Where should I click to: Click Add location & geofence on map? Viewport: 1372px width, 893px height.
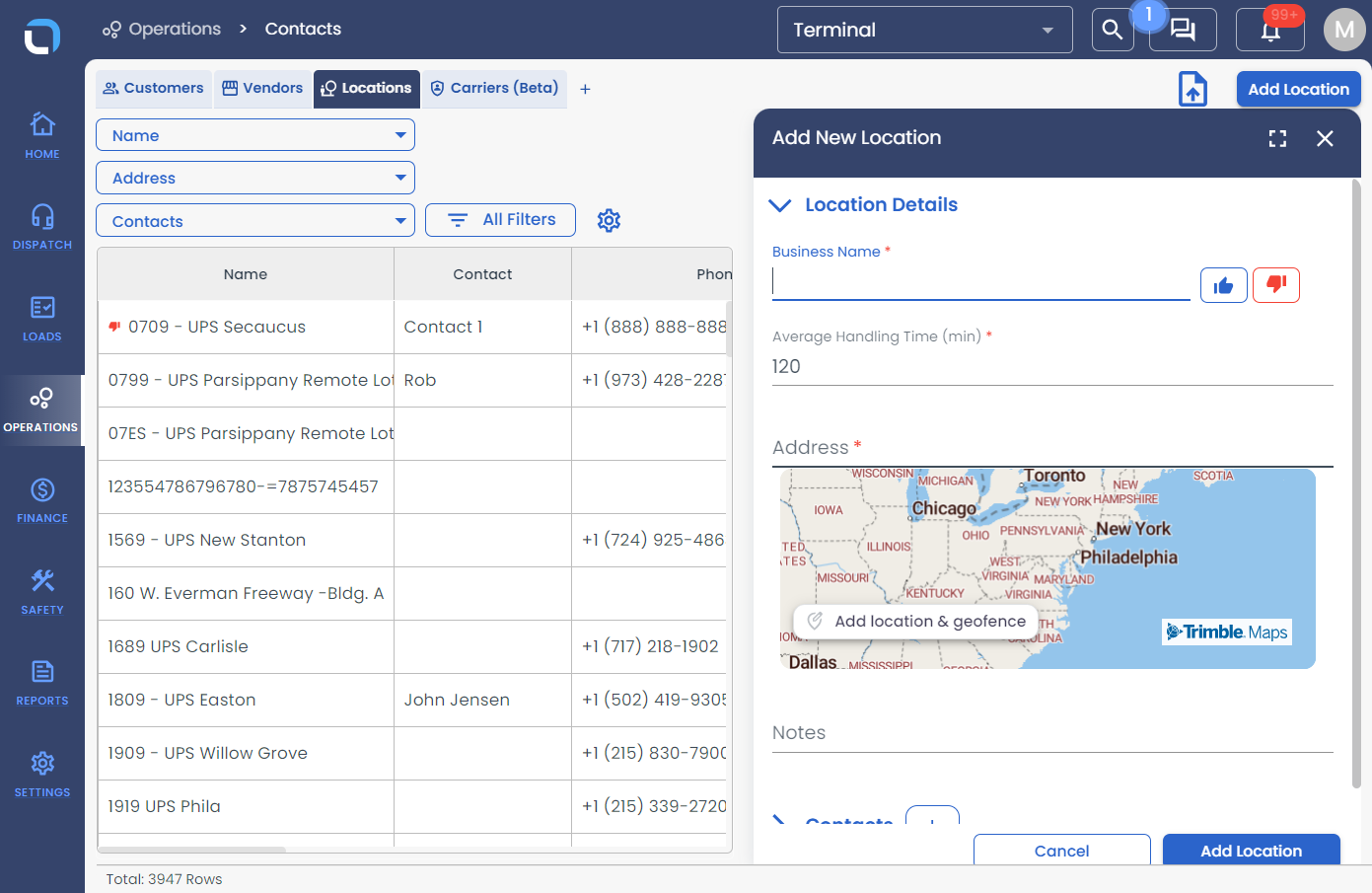tap(914, 621)
